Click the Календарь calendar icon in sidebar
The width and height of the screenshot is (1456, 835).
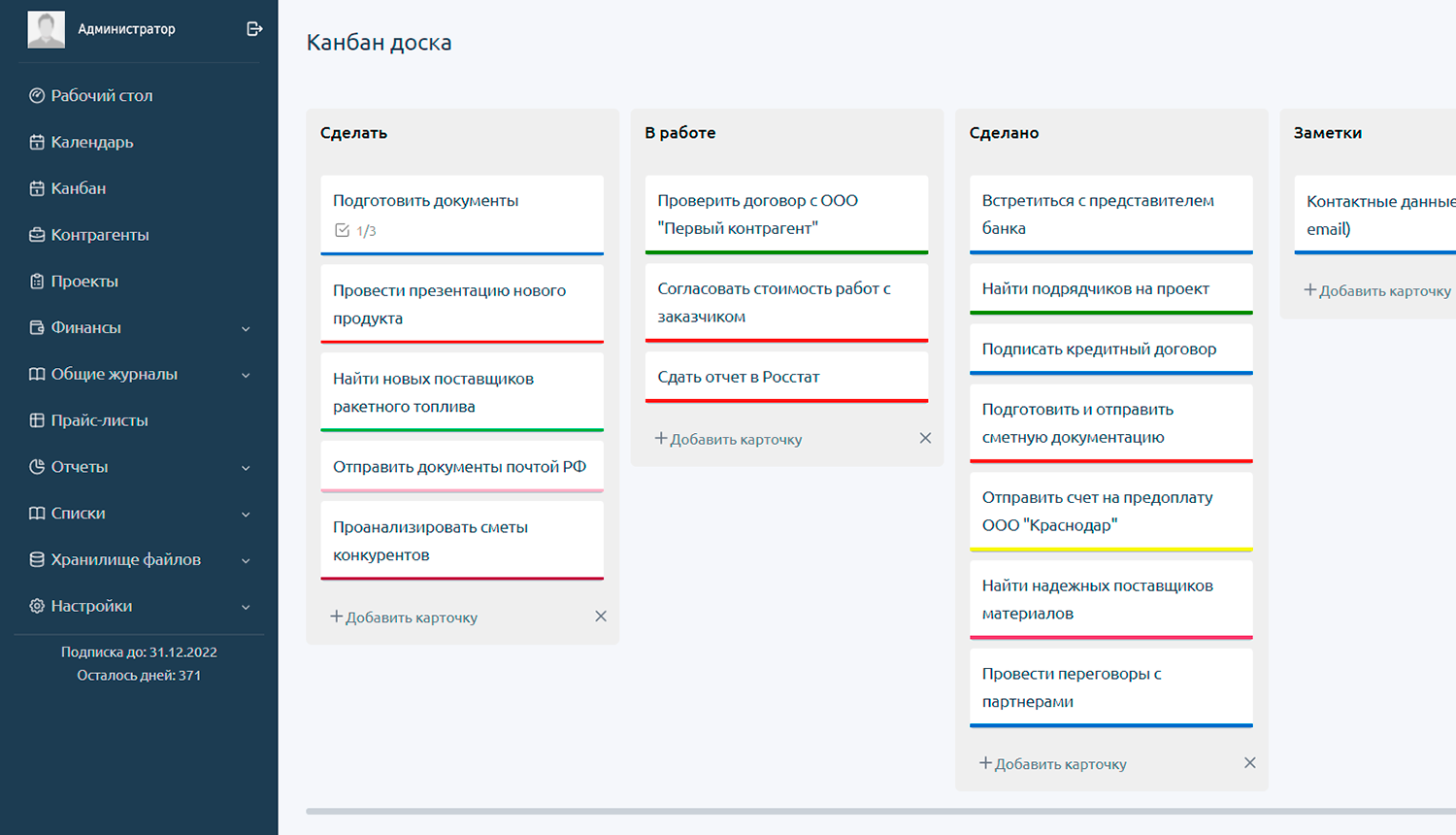pos(37,142)
